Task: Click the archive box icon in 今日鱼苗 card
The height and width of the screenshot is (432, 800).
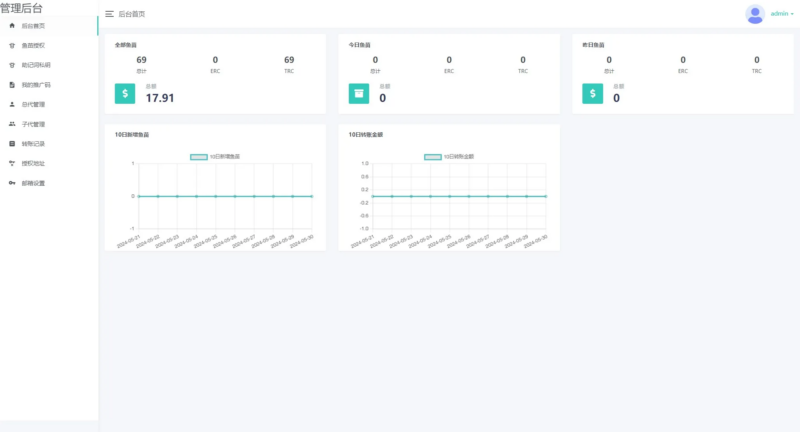Action: click(x=359, y=93)
